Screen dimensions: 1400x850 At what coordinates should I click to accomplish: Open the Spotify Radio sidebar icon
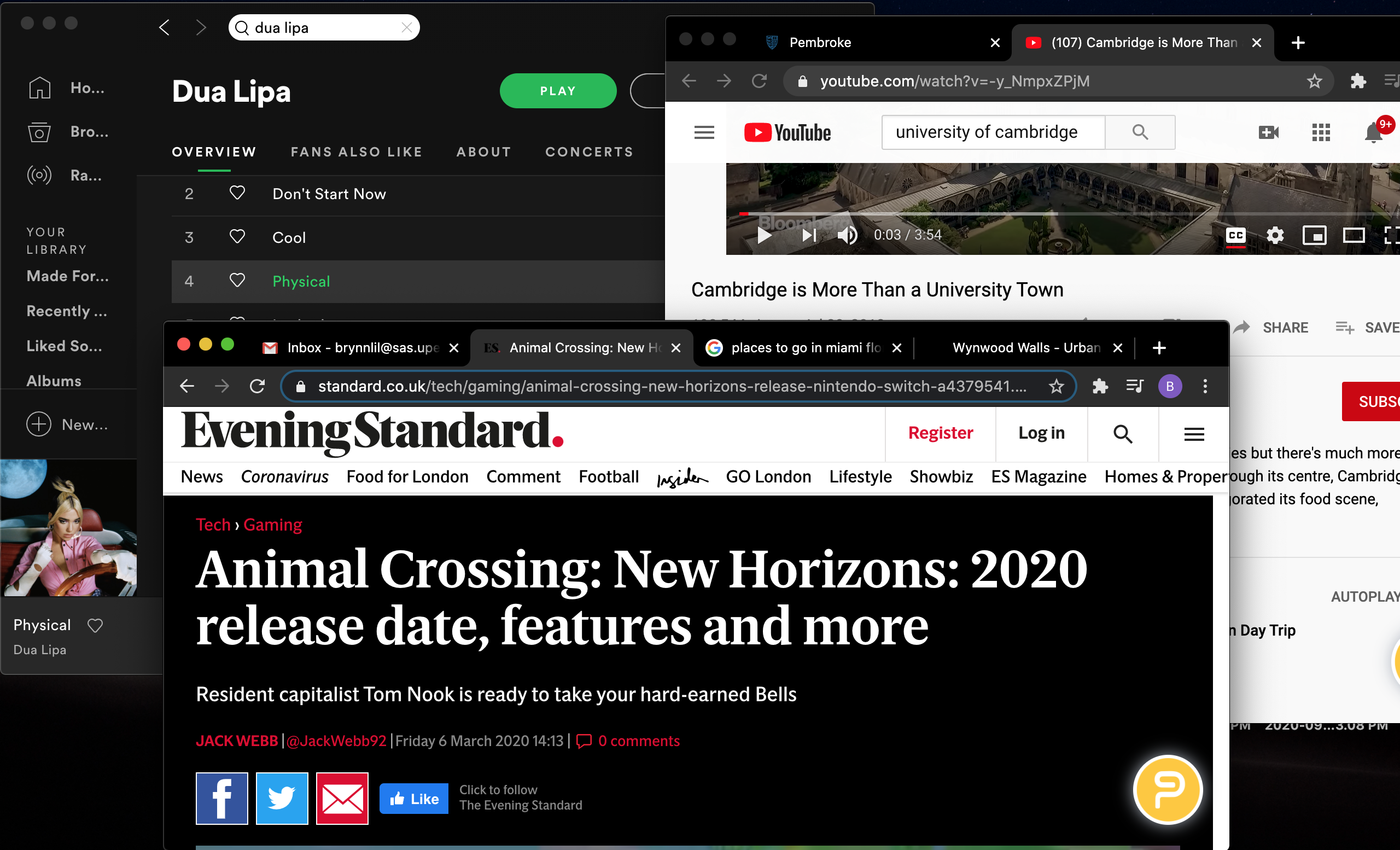point(39,175)
